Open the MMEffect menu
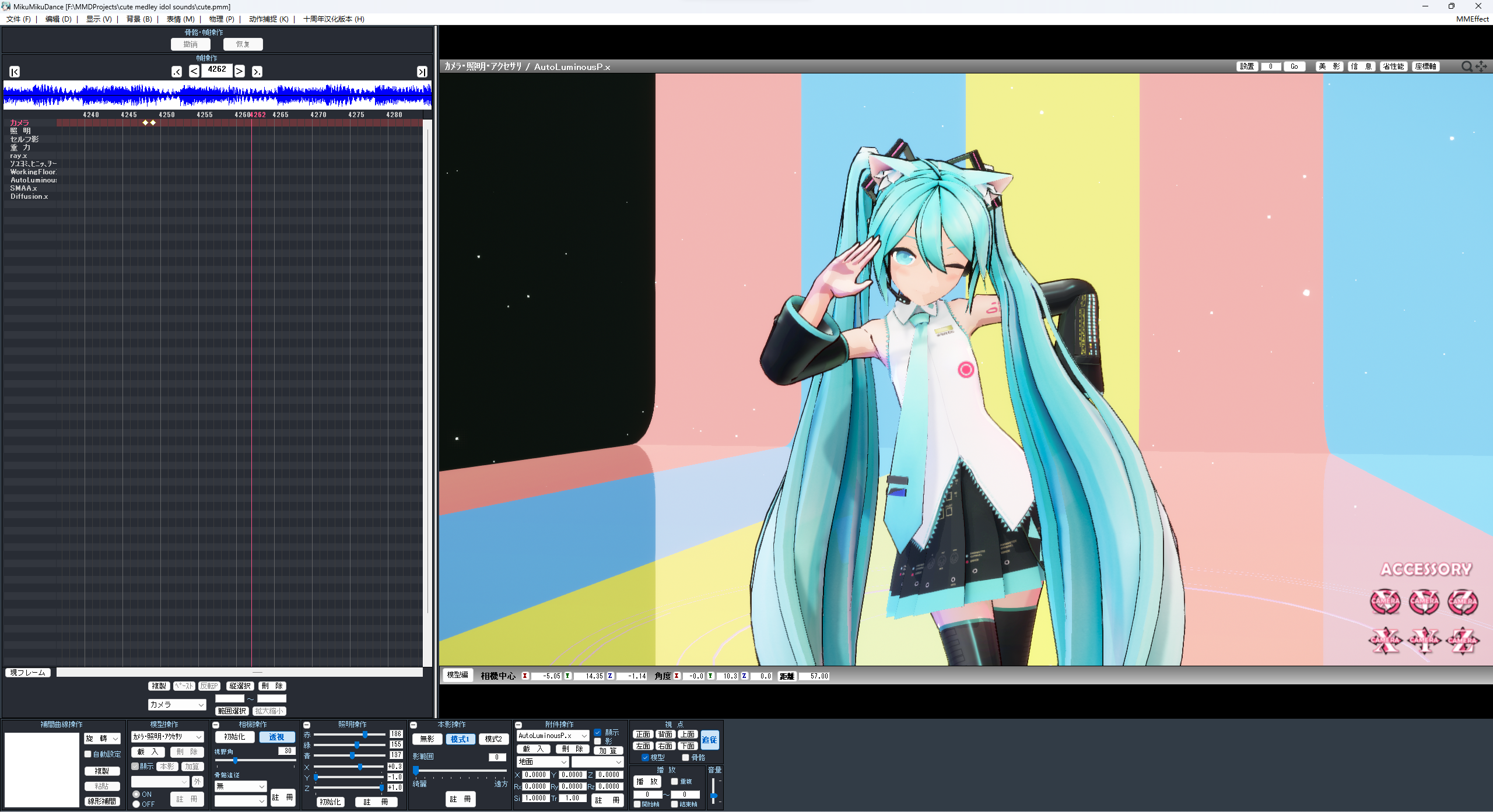 1472,19
